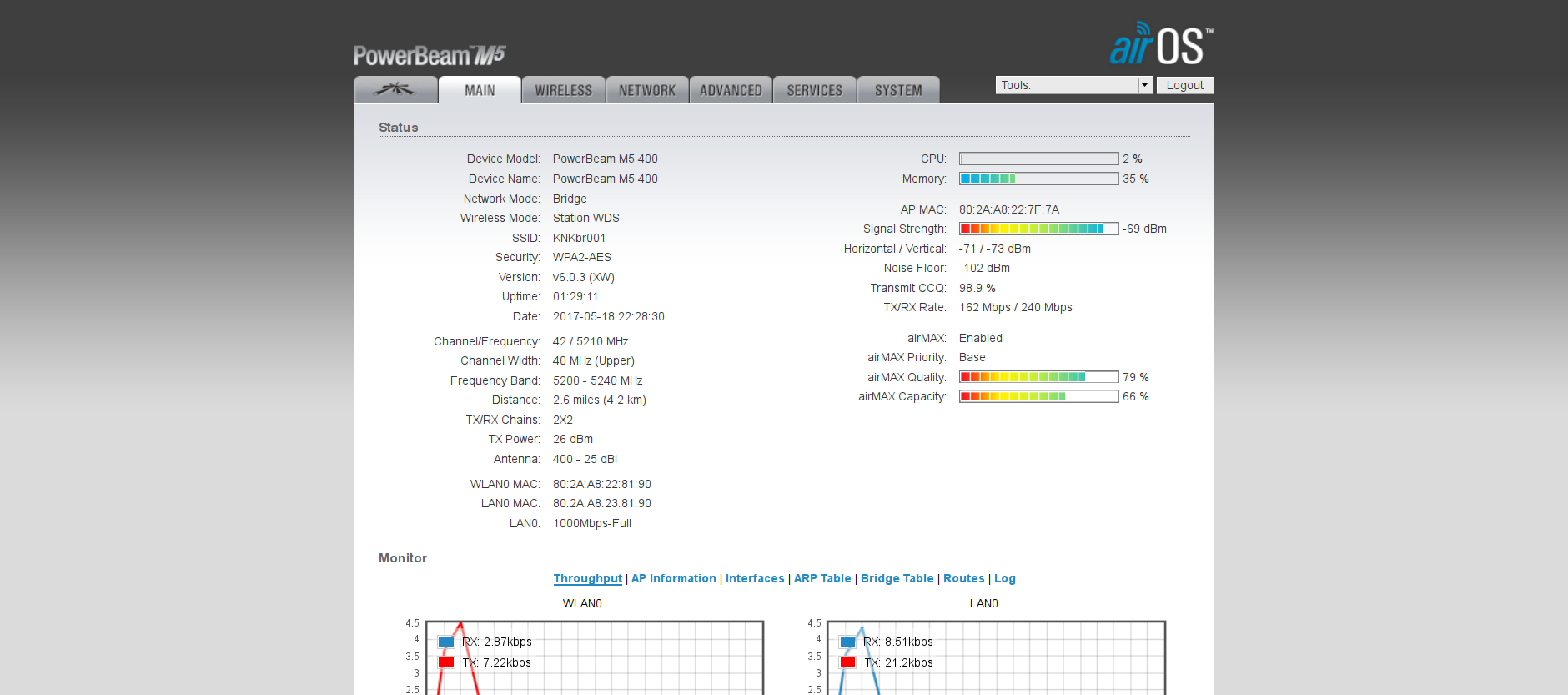The height and width of the screenshot is (695, 1568).
Task: Click the CPU usage bar
Action: tap(1039, 159)
